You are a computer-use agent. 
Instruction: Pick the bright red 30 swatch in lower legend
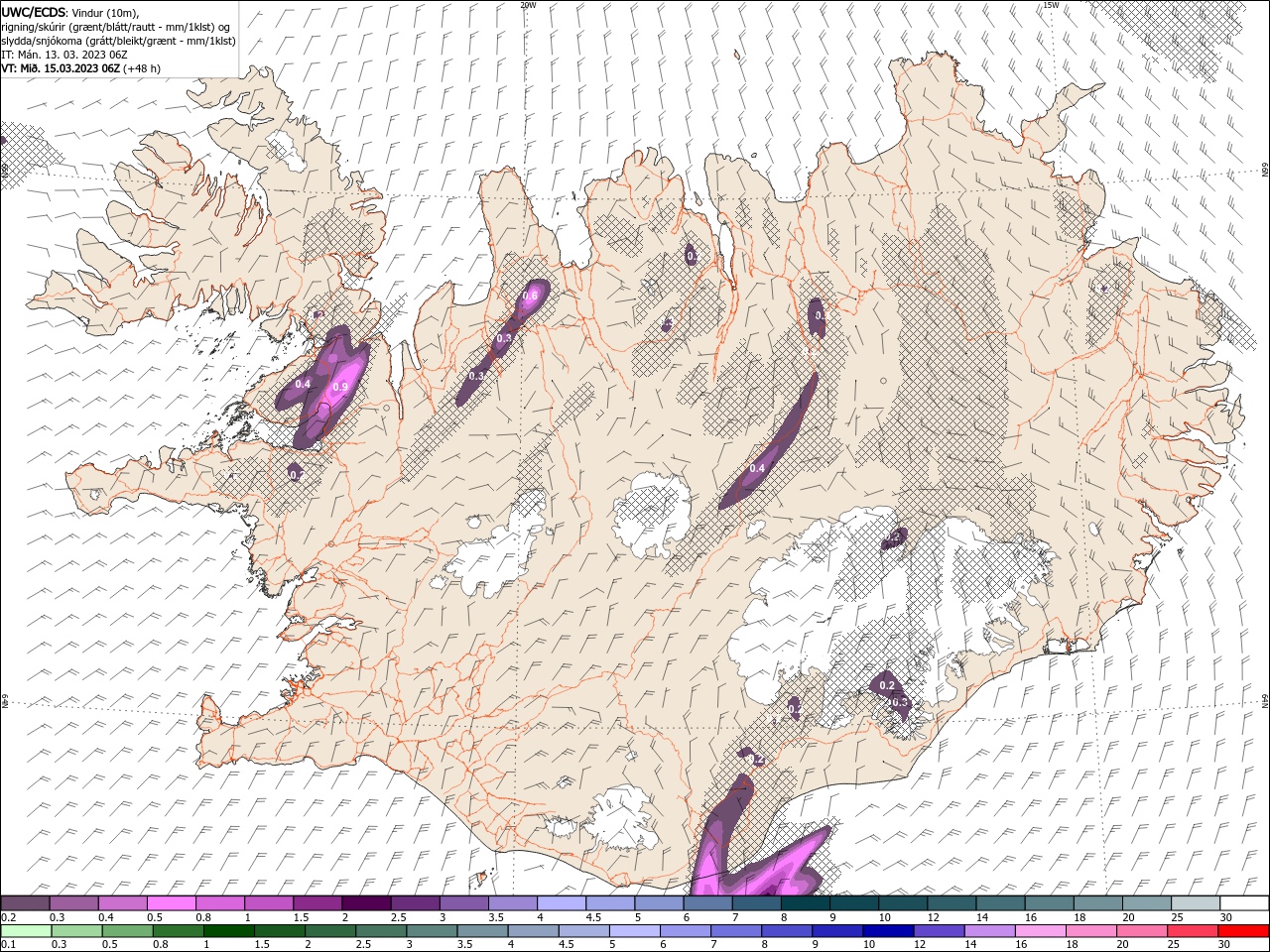pyautogui.click(x=1243, y=931)
